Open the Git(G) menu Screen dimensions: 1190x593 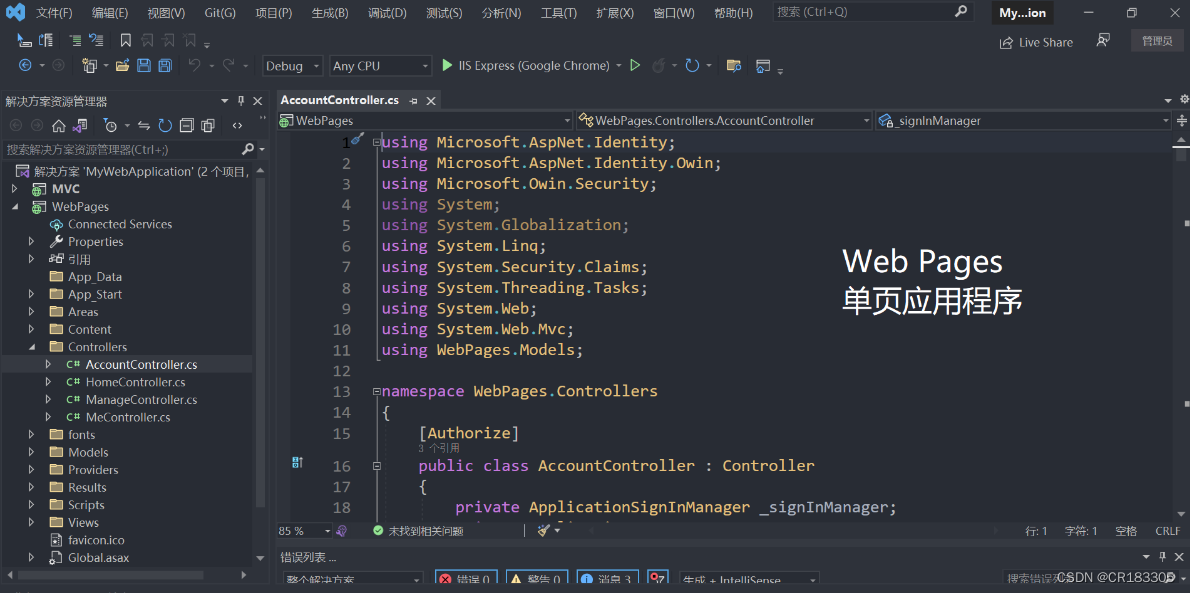pyautogui.click(x=220, y=13)
